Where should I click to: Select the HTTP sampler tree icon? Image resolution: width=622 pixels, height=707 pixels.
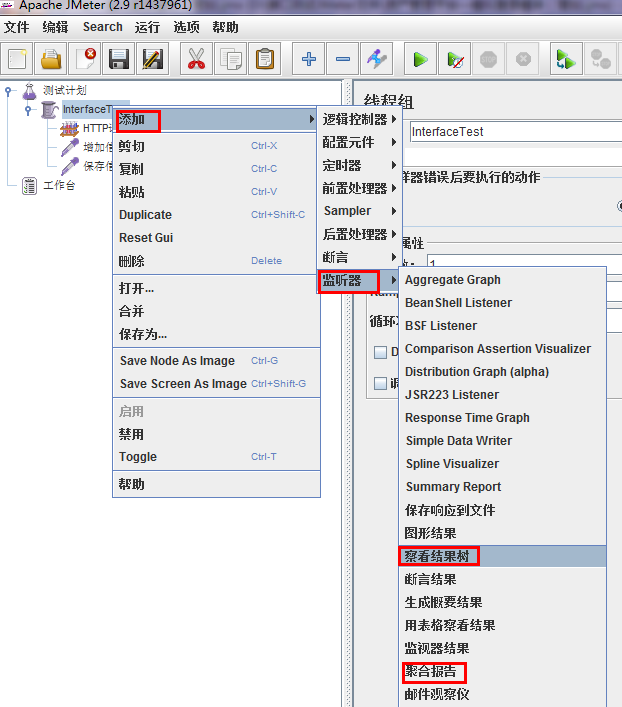(x=69, y=129)
